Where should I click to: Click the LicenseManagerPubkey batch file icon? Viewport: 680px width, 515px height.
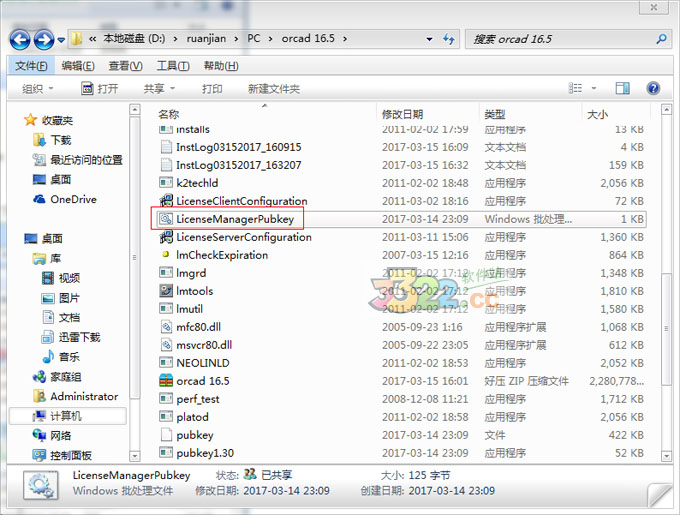click(166, 219)
